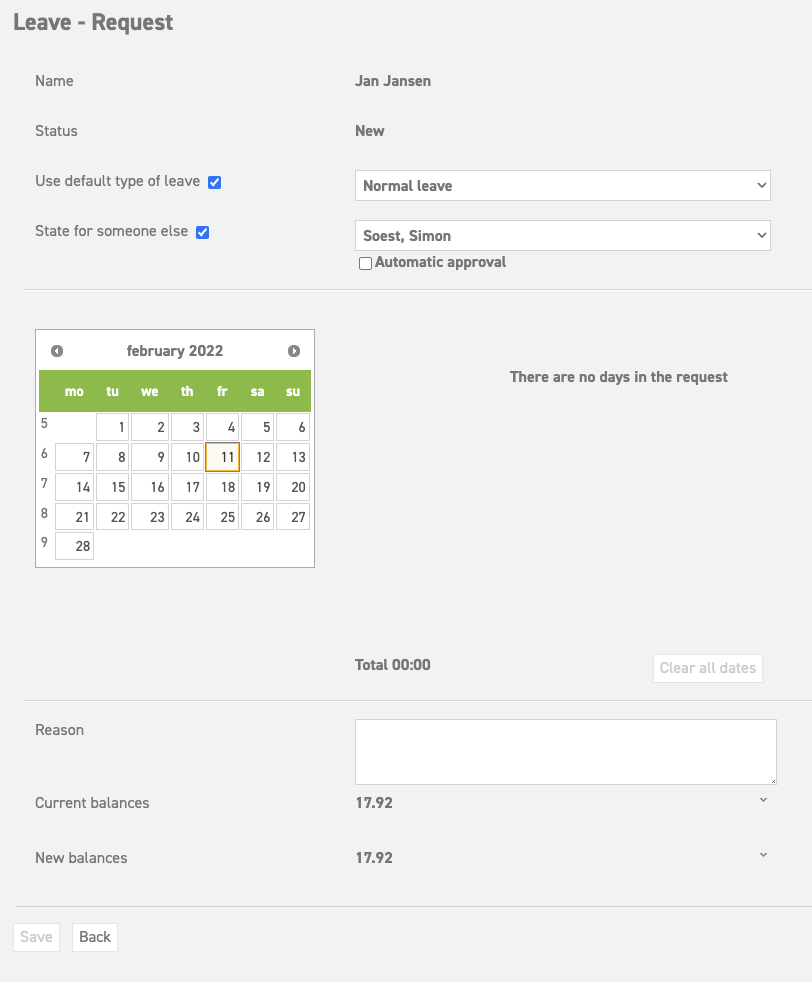This screenshot has height=982, width=812.
Task: Click week number 6 on the calendar
Action: 43,453
